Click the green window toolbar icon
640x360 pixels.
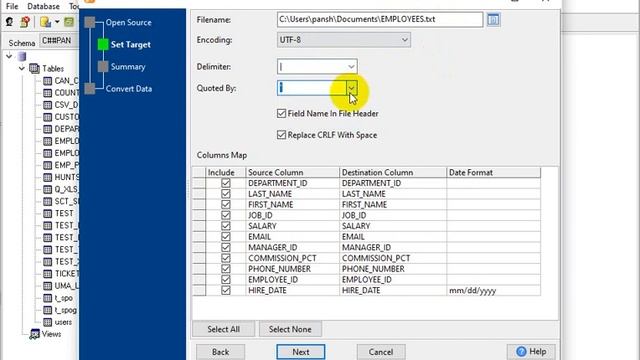tap(69, 22)
